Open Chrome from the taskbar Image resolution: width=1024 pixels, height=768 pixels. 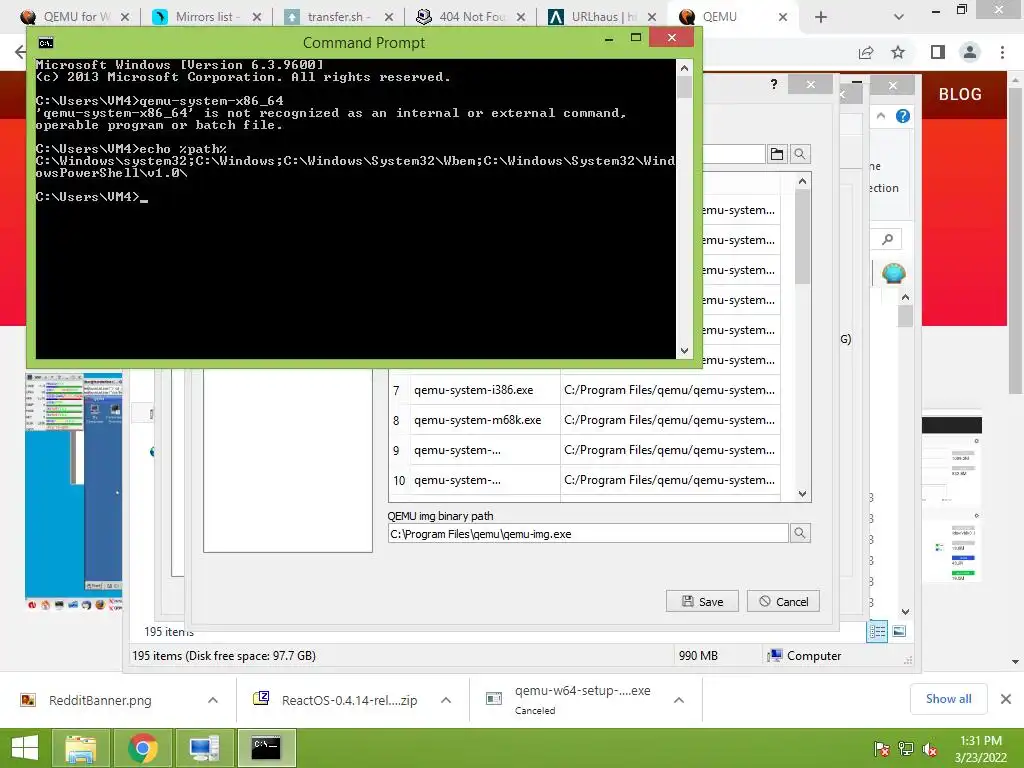(x=142, y=748)
